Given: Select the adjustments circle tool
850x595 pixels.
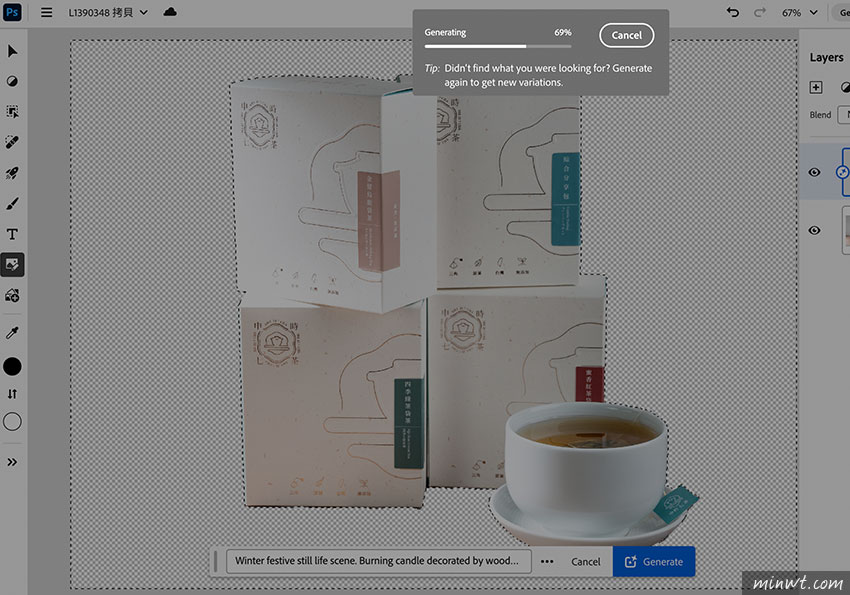Looking at the screenshot, I should click(12, 81).
